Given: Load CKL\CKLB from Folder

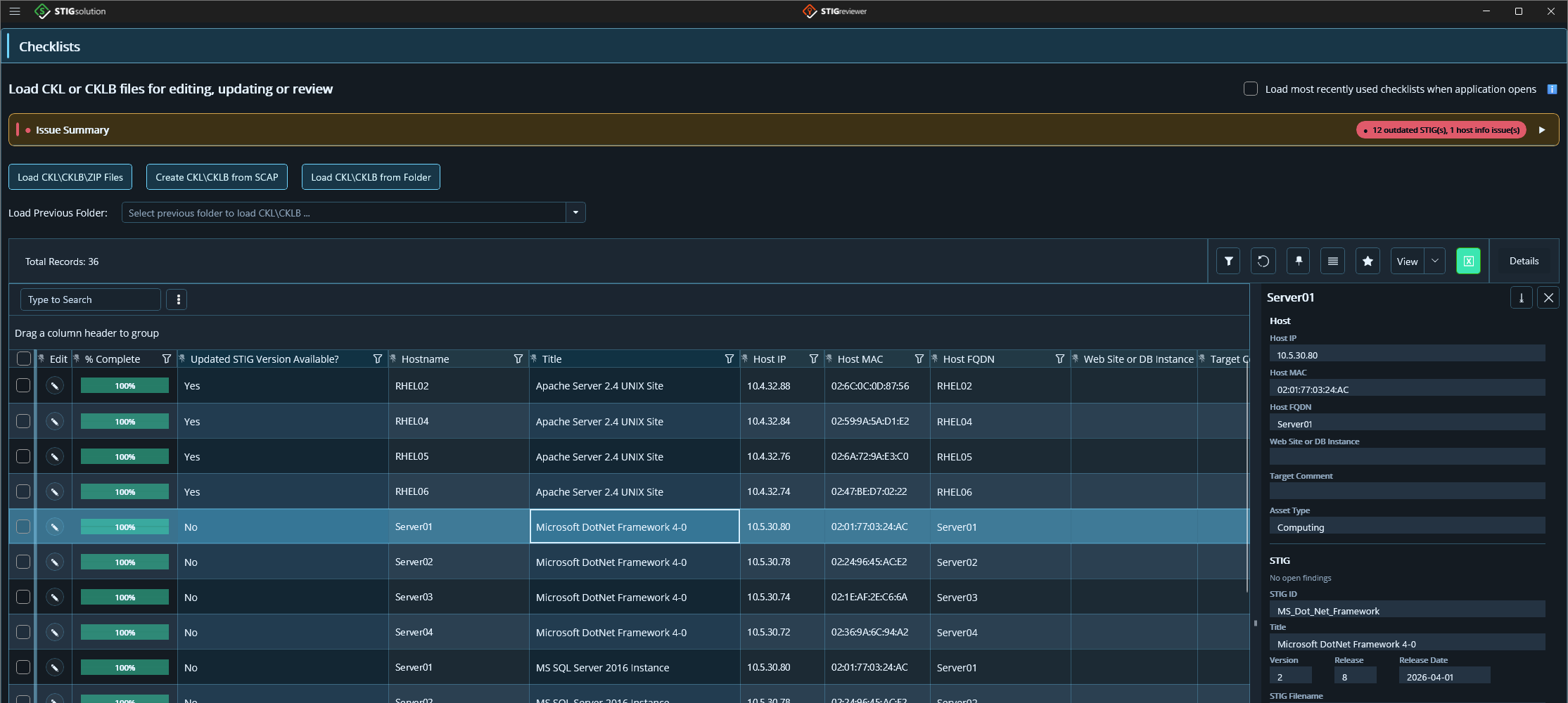Looking at the screenshot, I should click(371, 177).
